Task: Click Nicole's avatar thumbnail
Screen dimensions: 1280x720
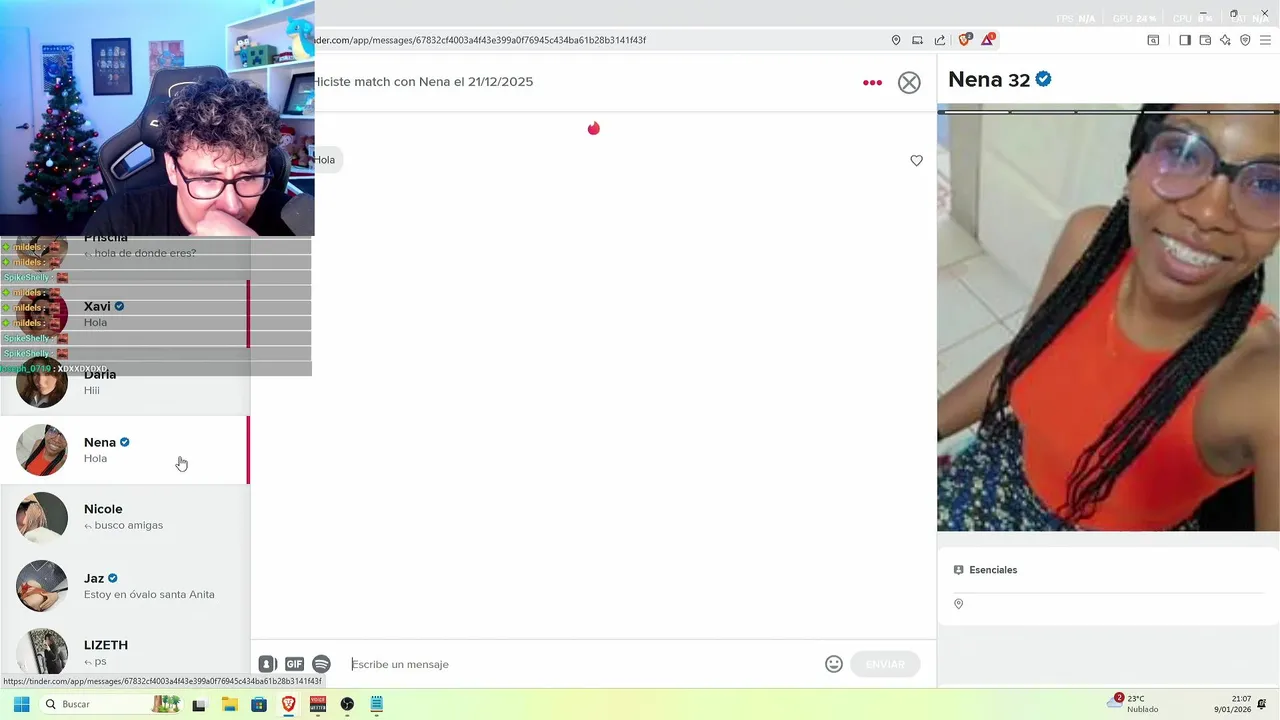Action: pos(42,518)
